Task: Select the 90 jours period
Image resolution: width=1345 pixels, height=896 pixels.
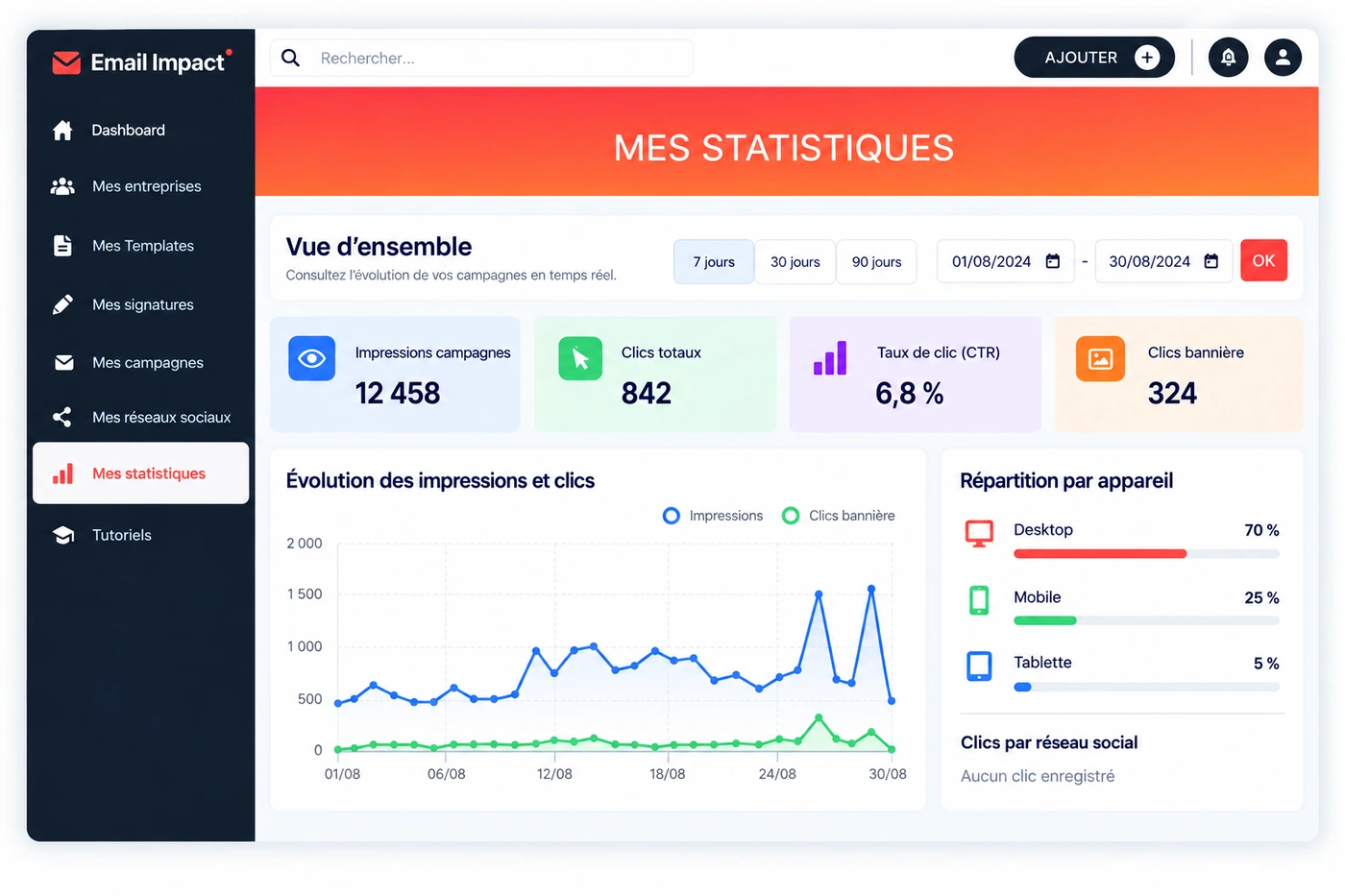Action: coord(877,261)
